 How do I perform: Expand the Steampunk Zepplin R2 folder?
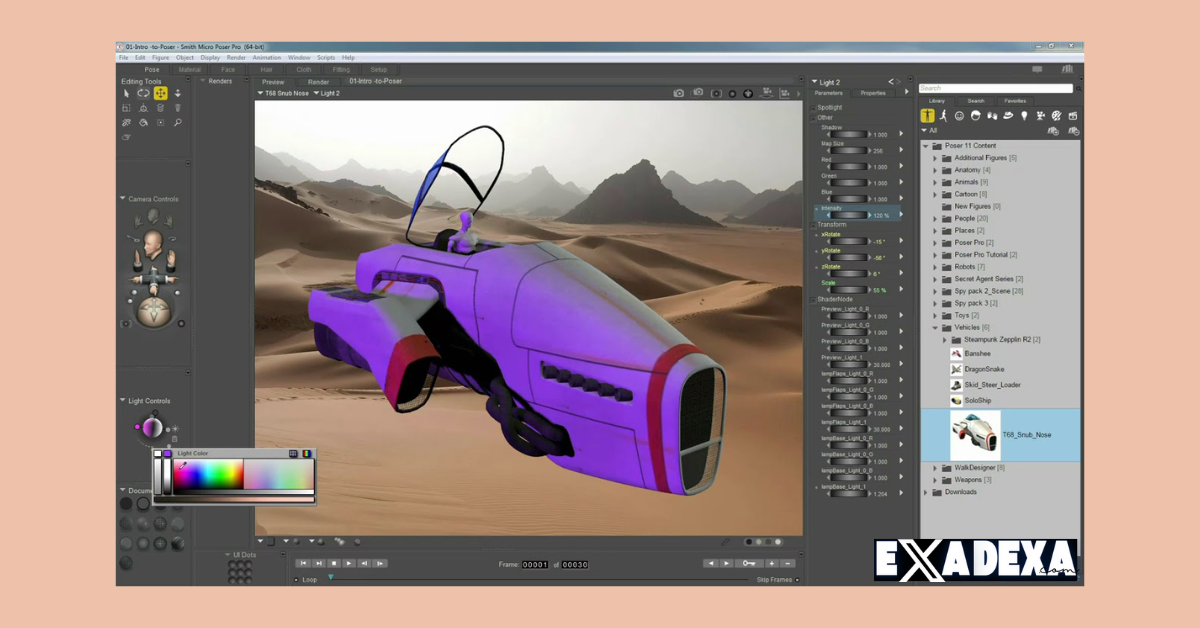point(944,340)
